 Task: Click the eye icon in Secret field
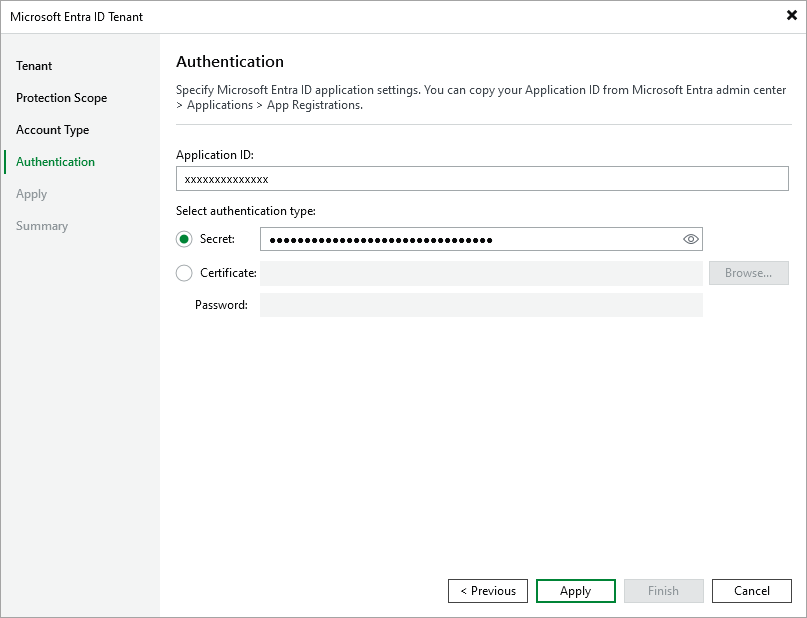[690, 239]
